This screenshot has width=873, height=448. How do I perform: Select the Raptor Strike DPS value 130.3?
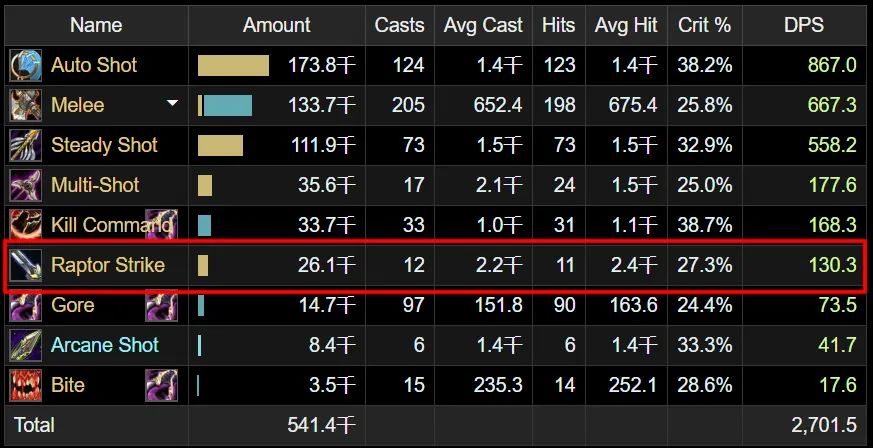(832, 265)
